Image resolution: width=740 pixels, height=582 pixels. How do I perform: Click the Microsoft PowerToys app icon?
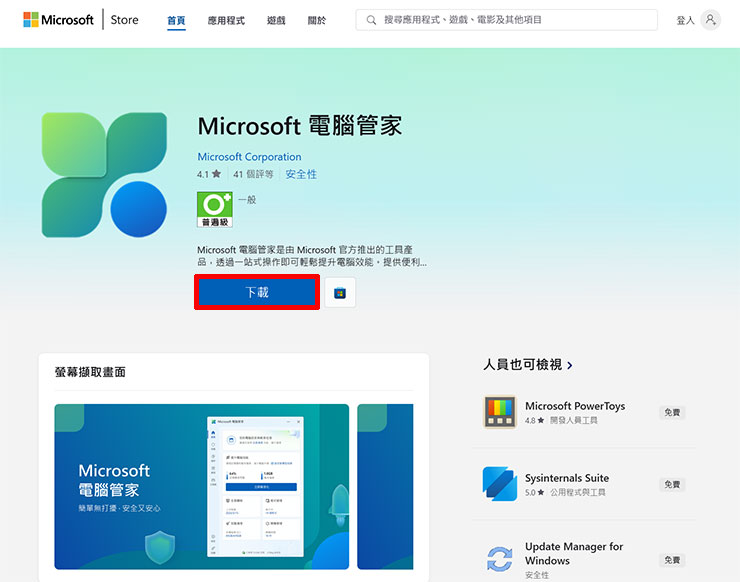click(x=500, y=412)
